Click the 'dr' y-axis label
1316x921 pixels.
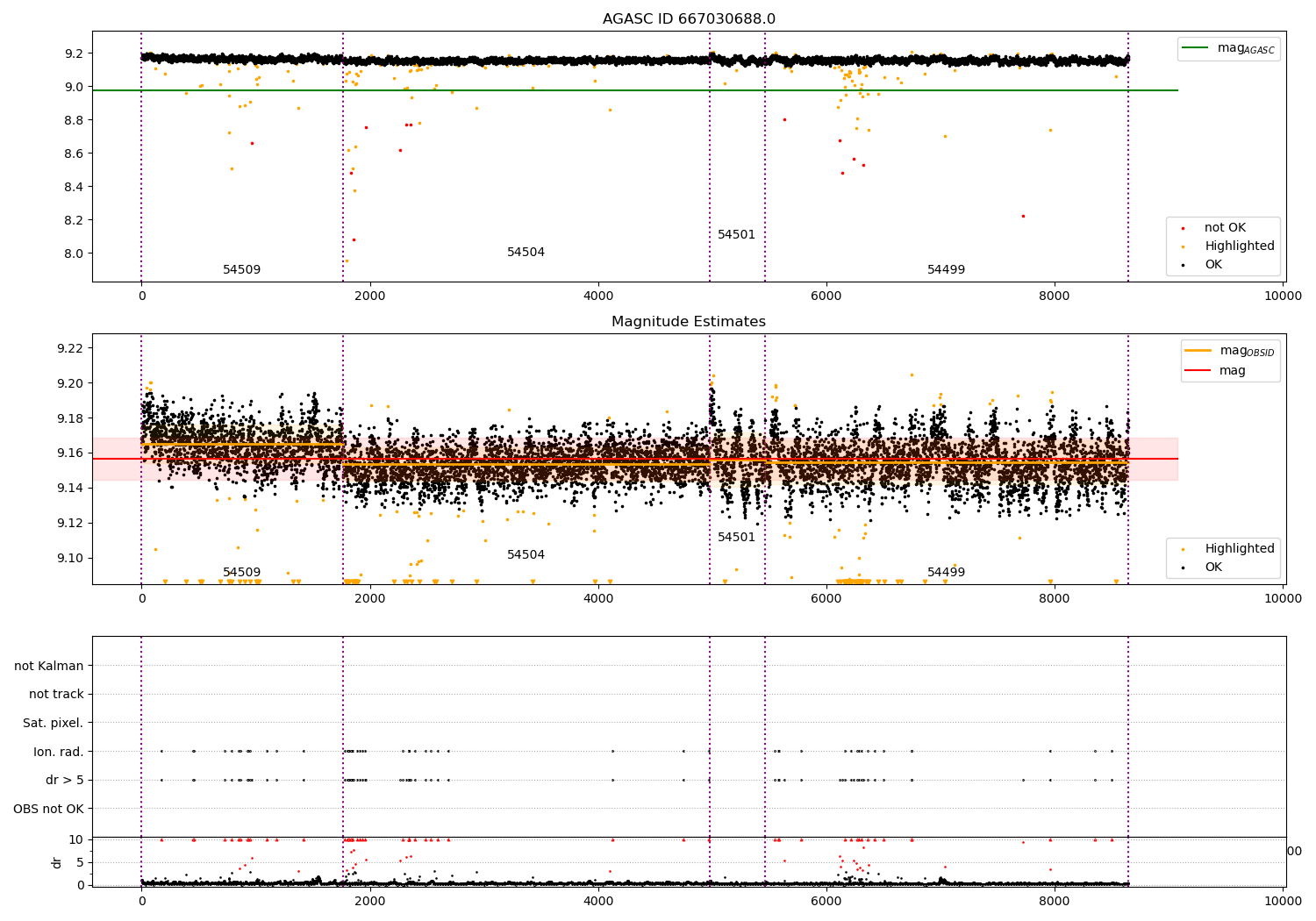pyautogui.click(x=57, y=862)
